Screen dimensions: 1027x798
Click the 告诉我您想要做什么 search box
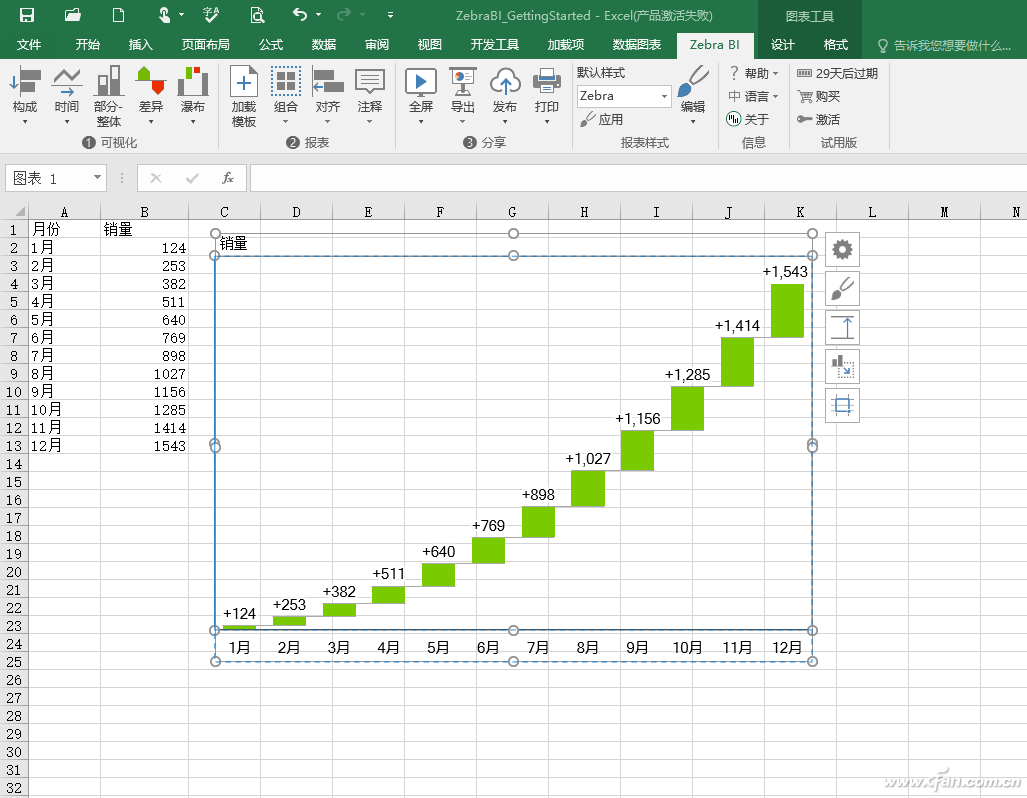pyautogui.click(x=944, y=45)
